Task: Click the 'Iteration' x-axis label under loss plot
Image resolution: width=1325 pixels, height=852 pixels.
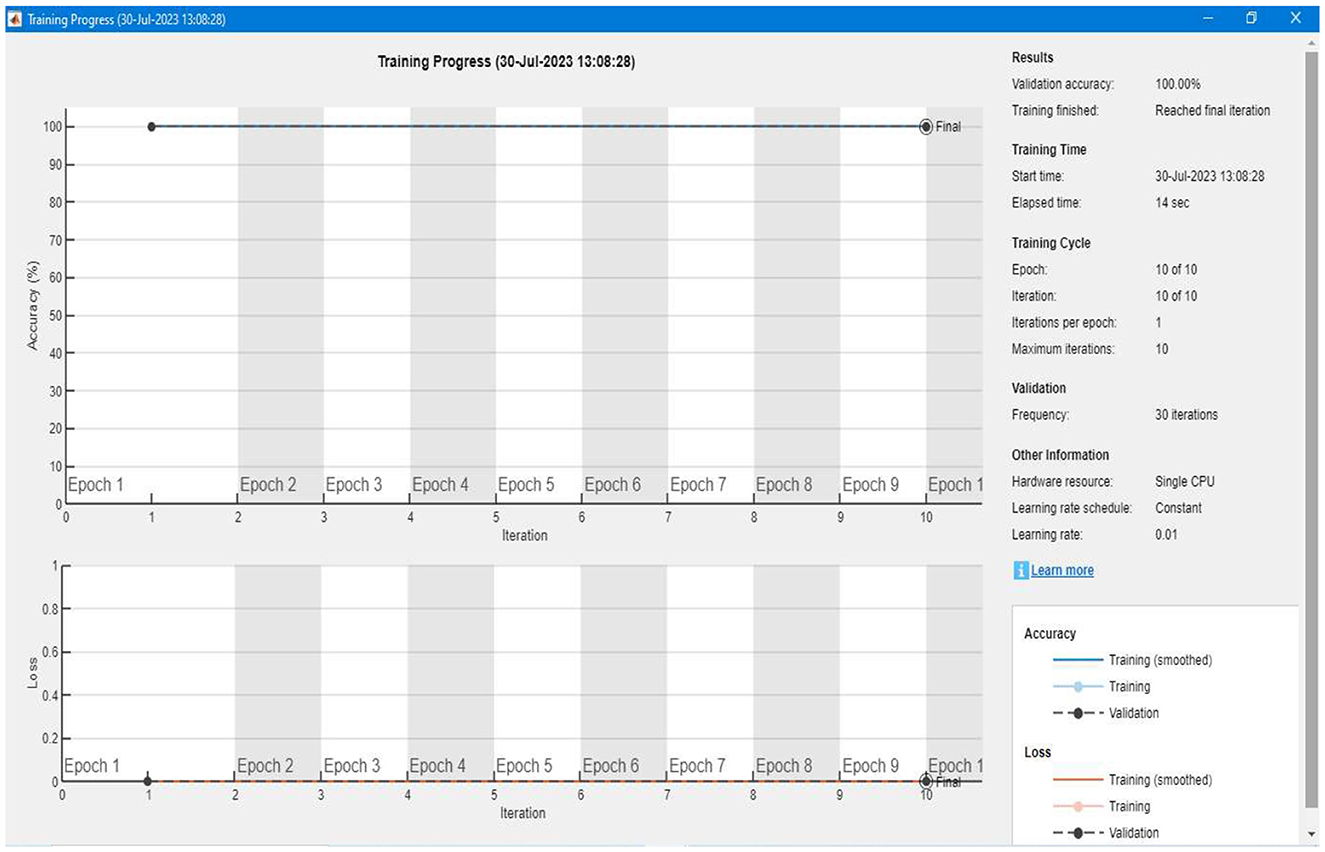Action: pos(523,813)
